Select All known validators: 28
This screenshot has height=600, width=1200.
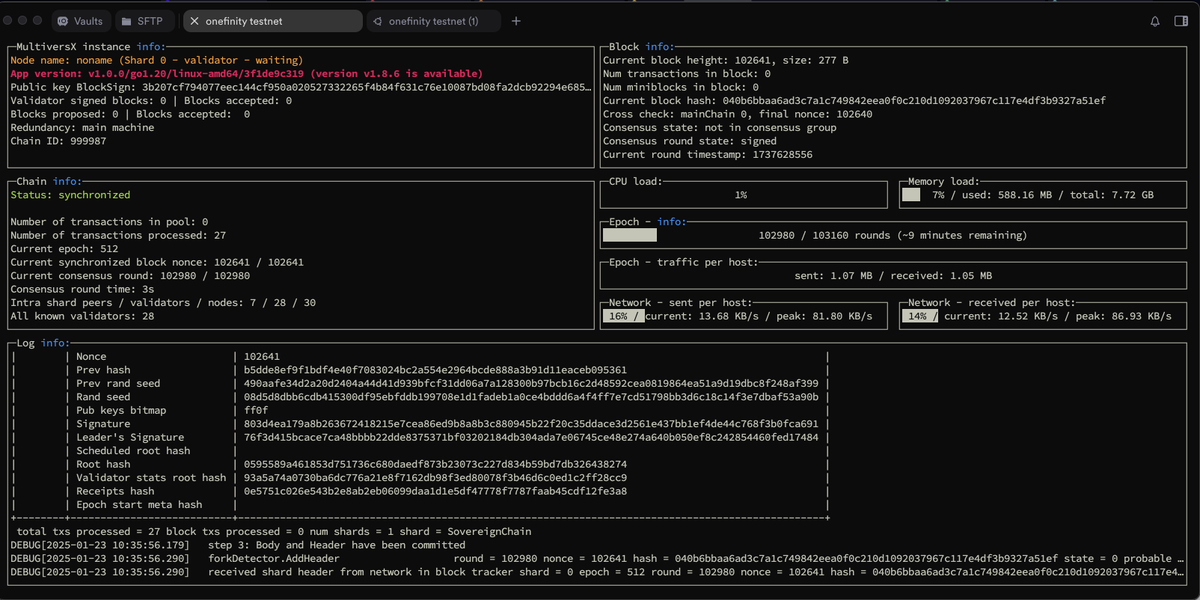click(x=82, y=316)
